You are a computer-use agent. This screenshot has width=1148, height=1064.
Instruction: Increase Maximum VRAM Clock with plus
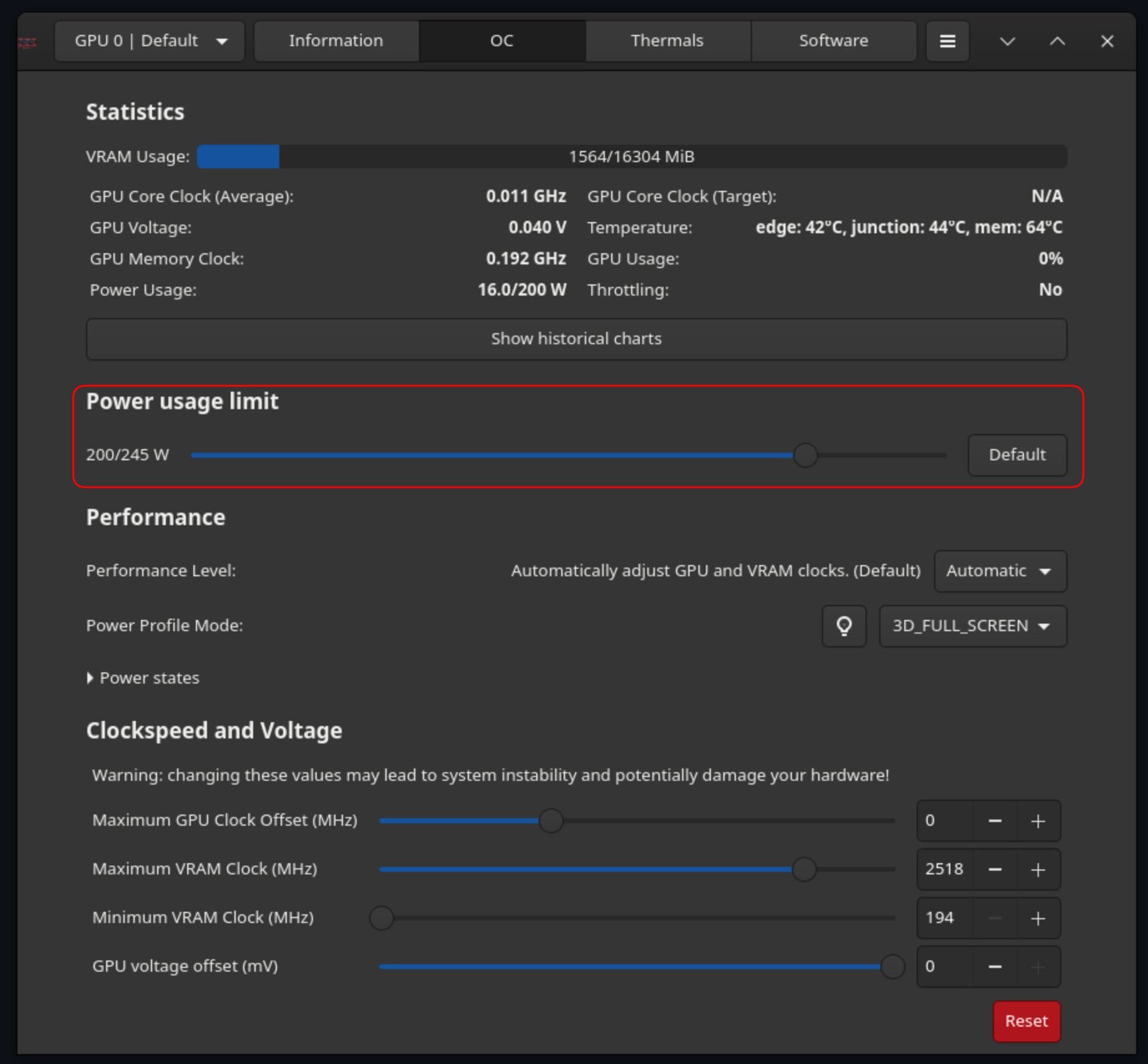(1038, 869)
